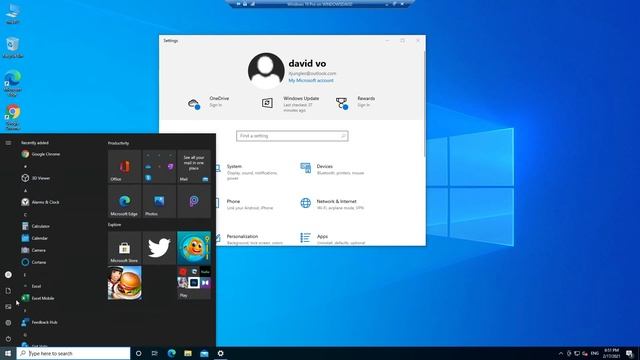Click the Find a setting search field

(x=292, y=136)
